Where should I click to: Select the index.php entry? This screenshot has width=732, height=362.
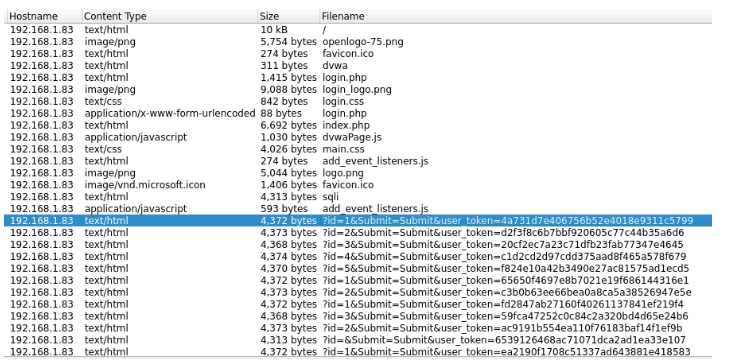tap(358, 125)
